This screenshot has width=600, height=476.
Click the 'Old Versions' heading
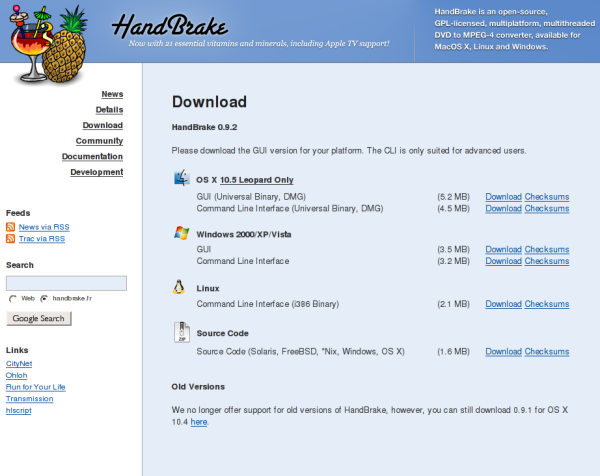coord(198,387)
